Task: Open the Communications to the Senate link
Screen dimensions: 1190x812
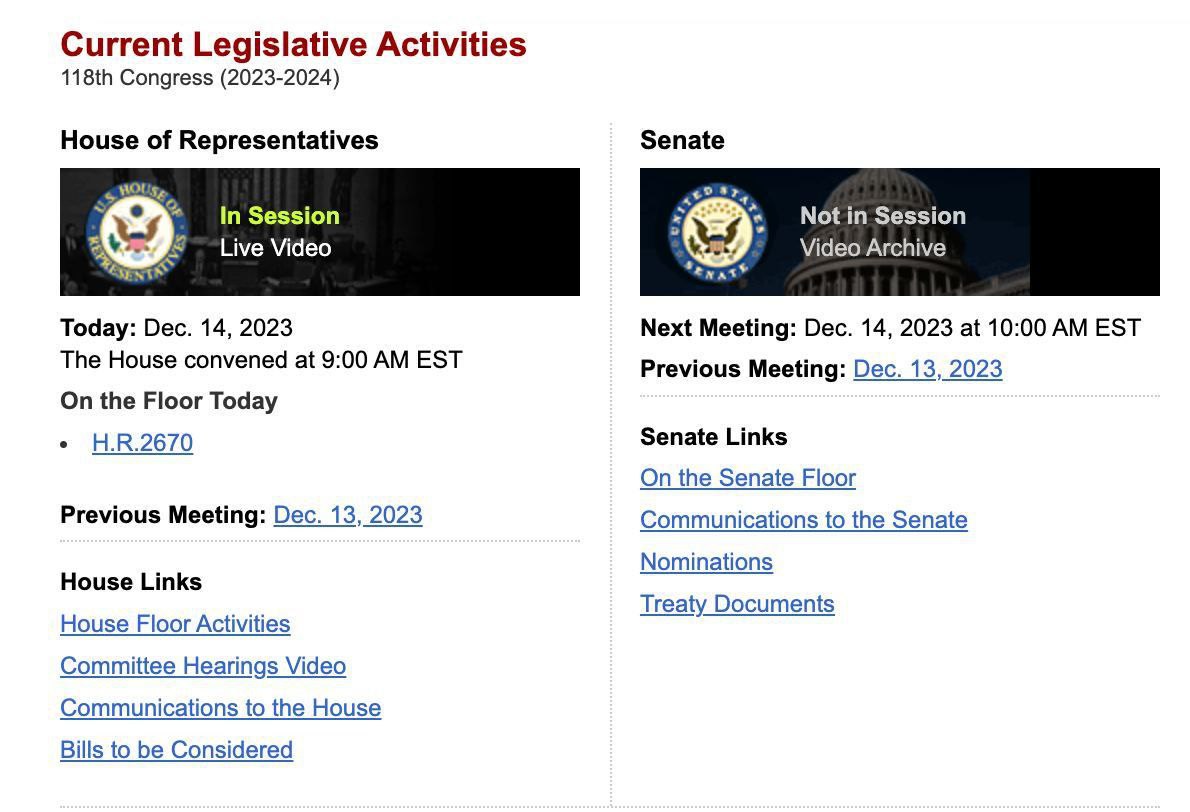Action: (x=804, y=520)
